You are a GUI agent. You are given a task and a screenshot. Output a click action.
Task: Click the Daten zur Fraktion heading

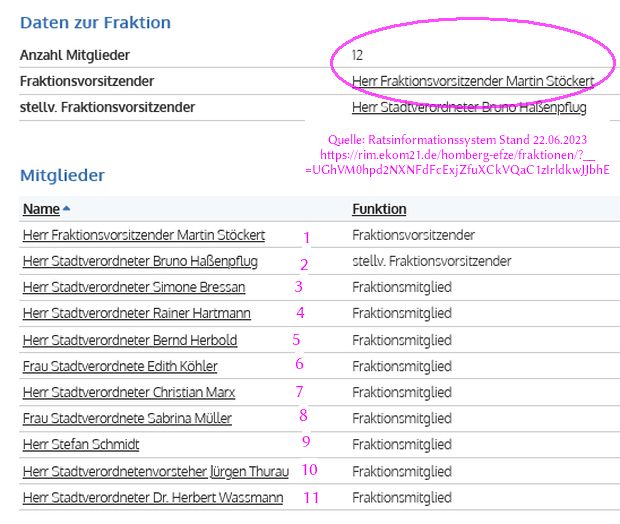[x=95, y=23]
